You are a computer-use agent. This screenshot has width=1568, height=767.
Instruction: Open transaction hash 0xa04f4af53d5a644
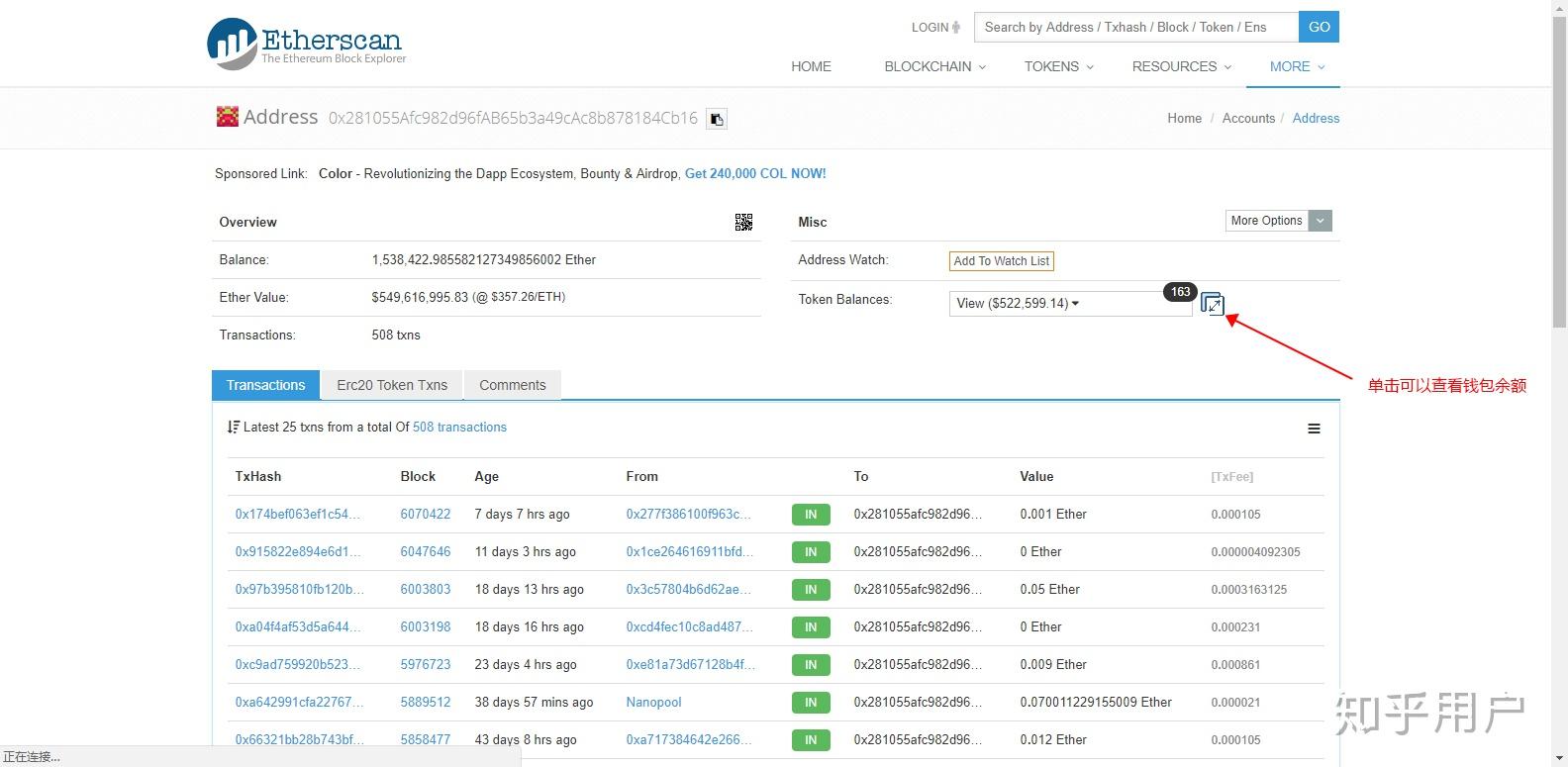(x=298, y=626)
